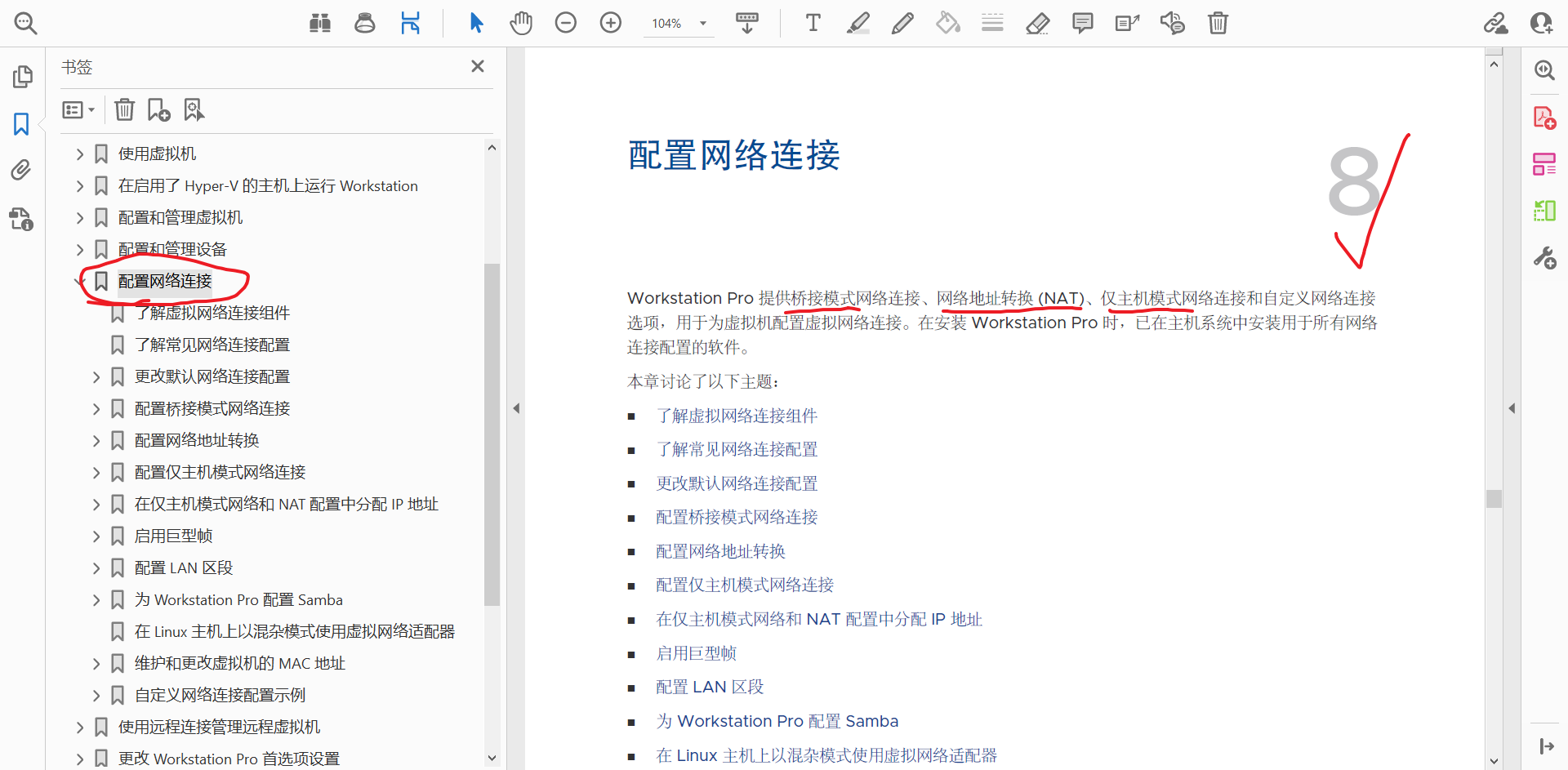Open bookmark 自定义网络连接配置示例
The height and width of the screenshot is (770, 1568).
[220, 695]
